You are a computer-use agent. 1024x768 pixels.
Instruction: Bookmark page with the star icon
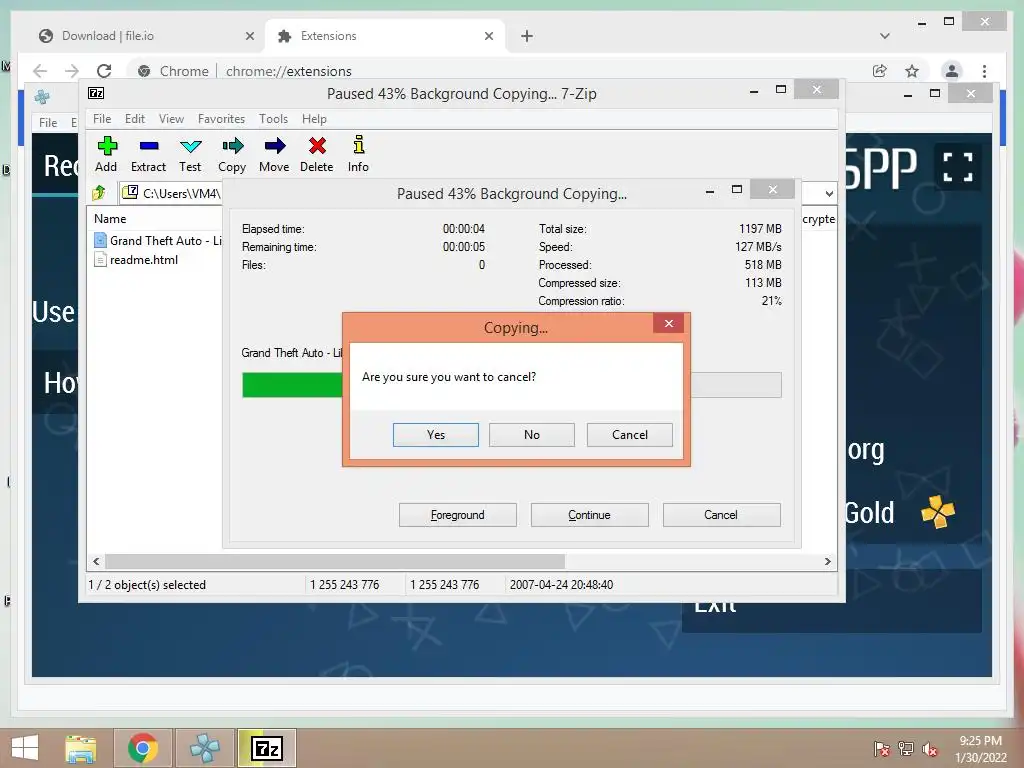point(912,71)
